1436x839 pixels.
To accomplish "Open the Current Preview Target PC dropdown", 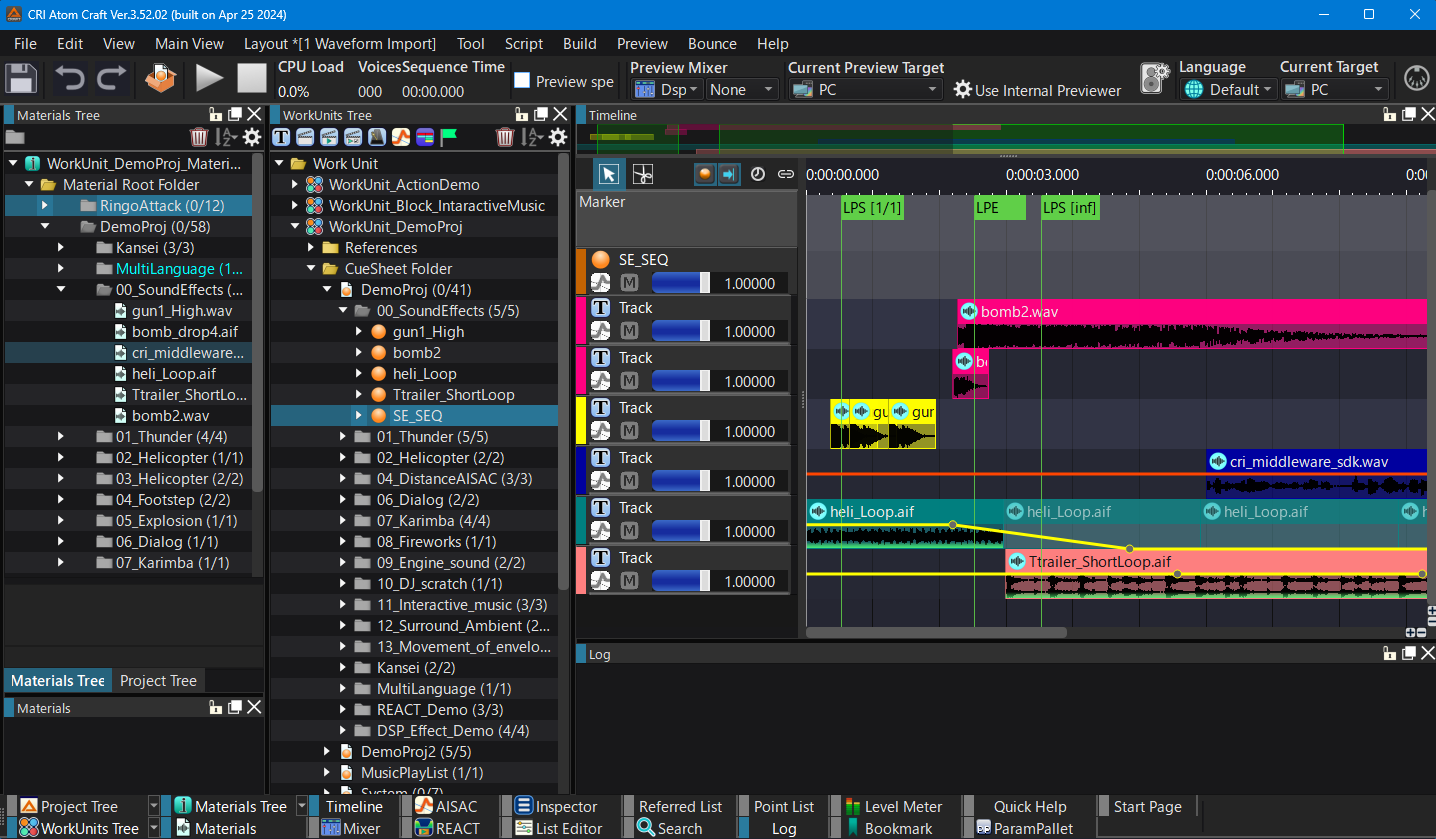I will click(x=865, y=89).
